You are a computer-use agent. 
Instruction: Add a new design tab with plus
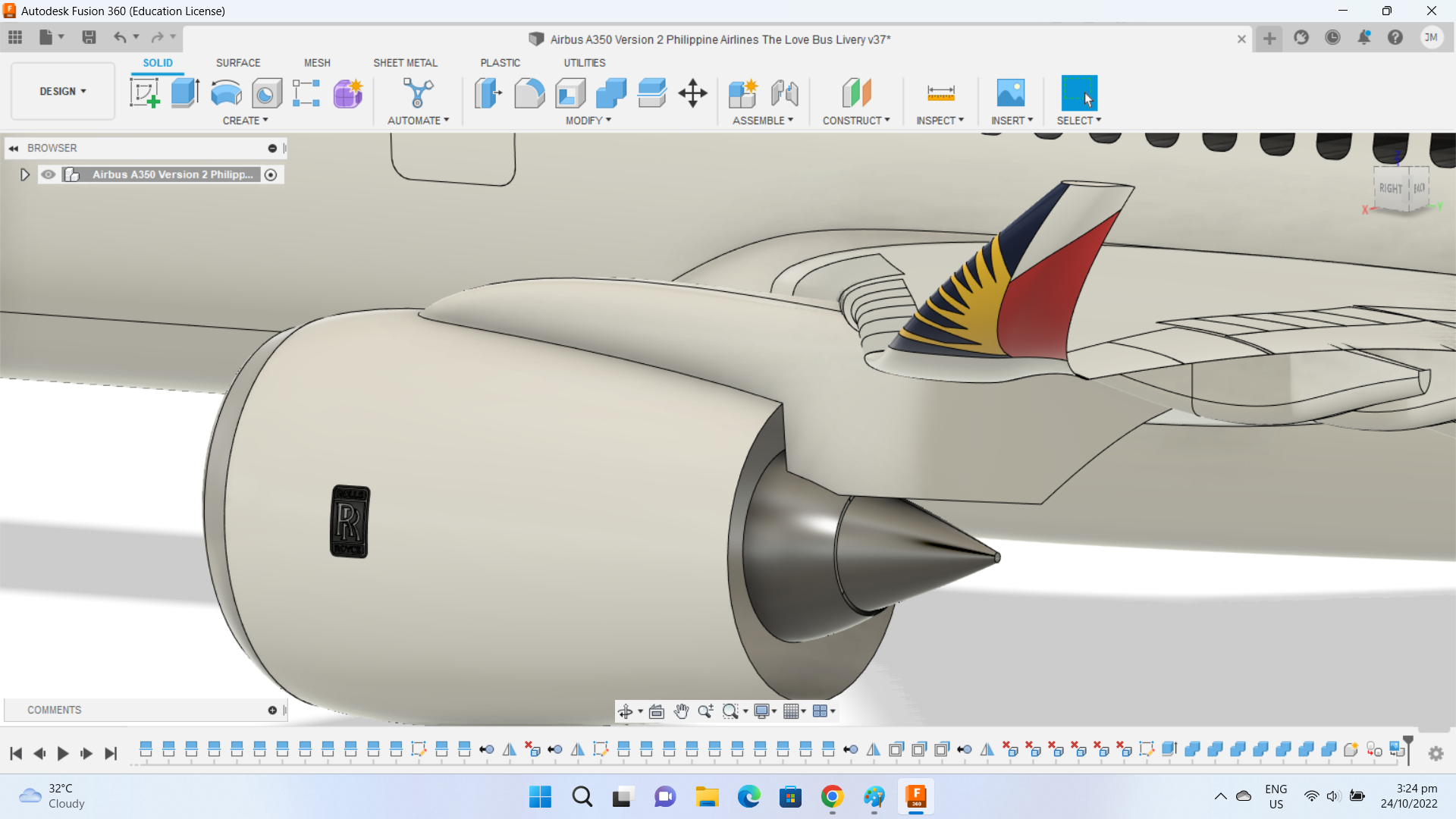(1269, 39)
